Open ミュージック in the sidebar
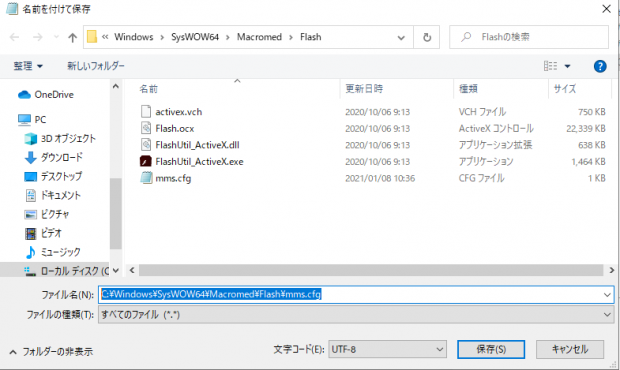Screen dimensions: 620x370 [60, 252]
